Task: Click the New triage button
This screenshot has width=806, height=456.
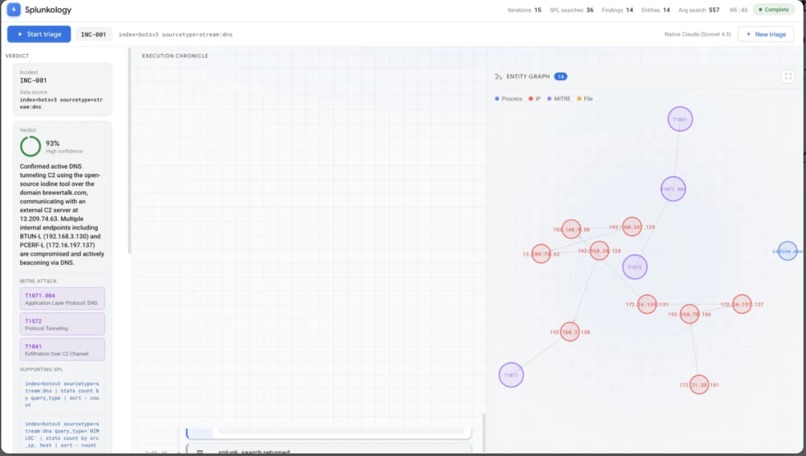Action: click(x=766, y=34)
